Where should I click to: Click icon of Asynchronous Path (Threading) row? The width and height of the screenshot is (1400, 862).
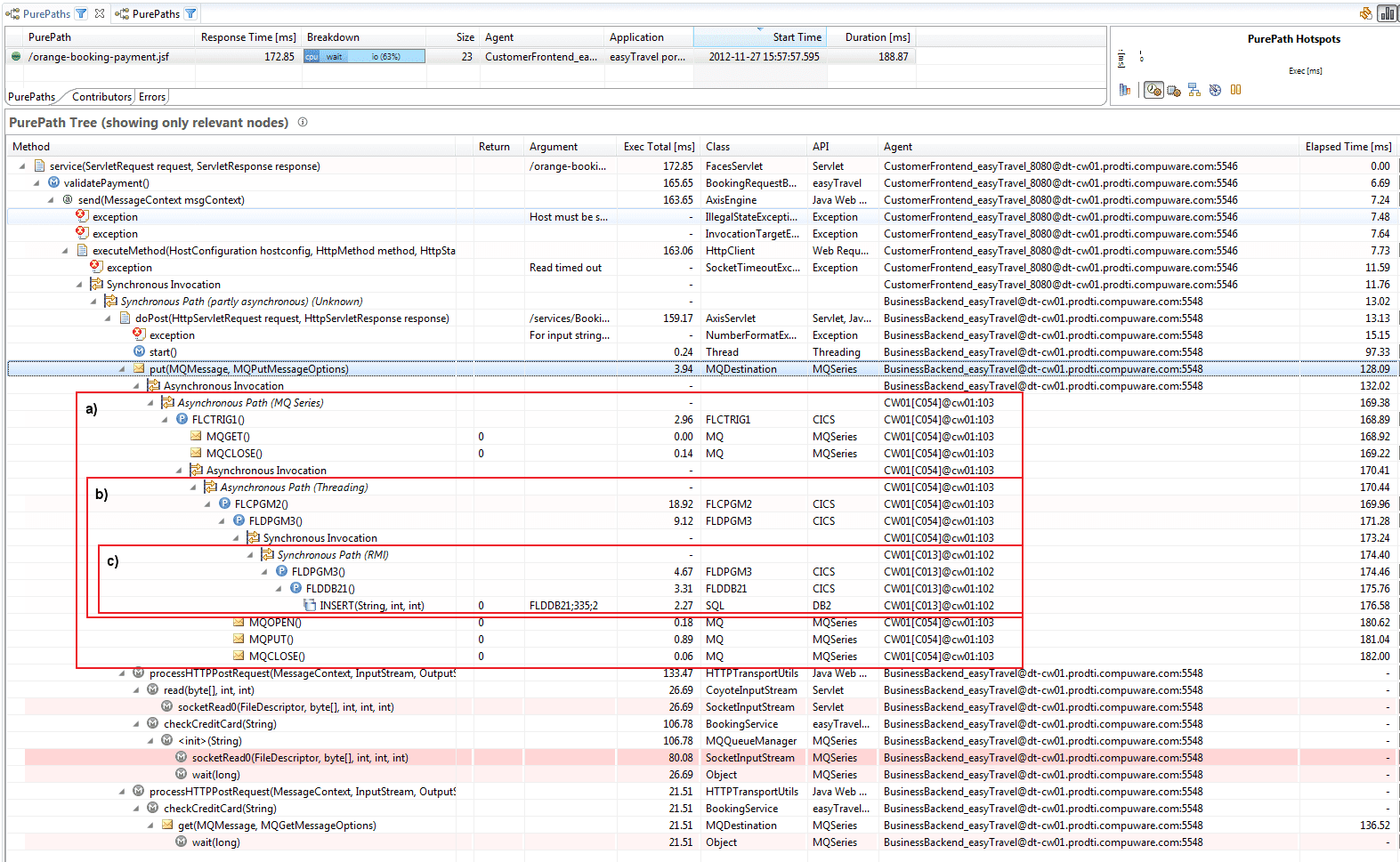210,487
